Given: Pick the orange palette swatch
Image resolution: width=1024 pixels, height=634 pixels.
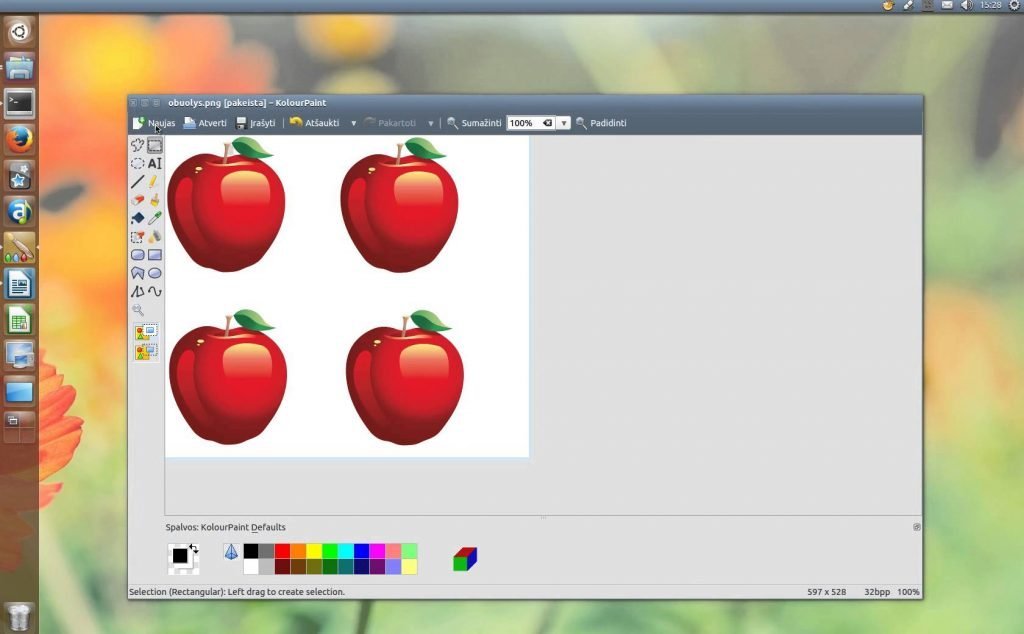Looking at the screenshot, I should point(298,551).
